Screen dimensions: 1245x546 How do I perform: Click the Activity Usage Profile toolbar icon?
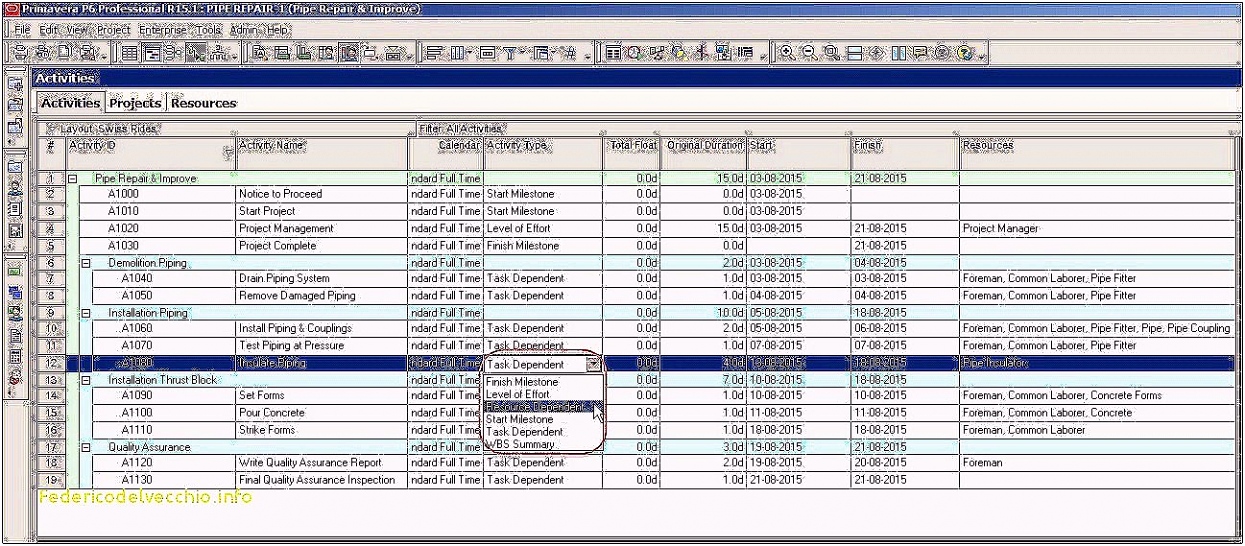coord(303,52)
